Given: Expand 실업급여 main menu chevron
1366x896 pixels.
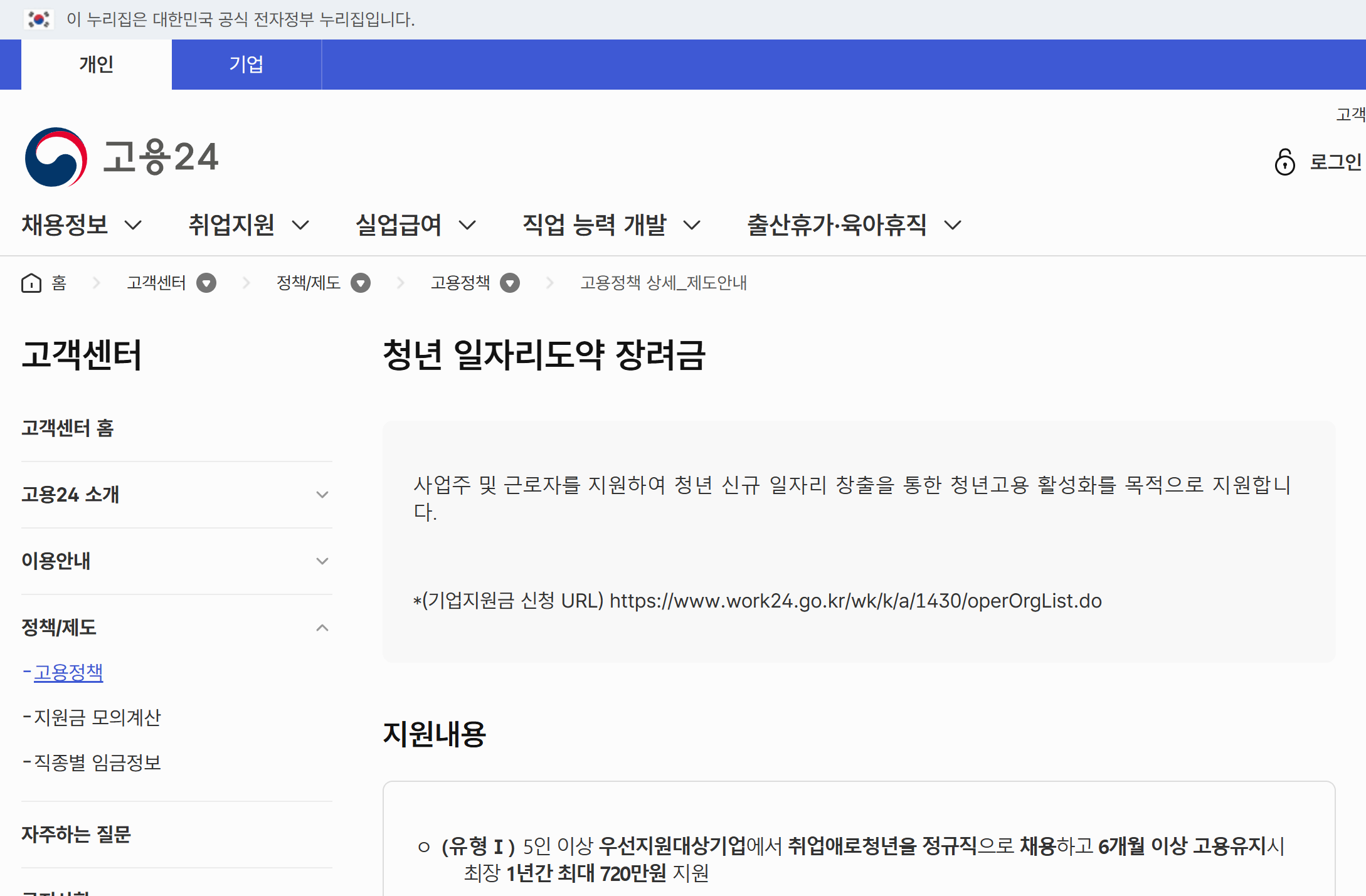Looking at the screenshot, I should 467,225.
